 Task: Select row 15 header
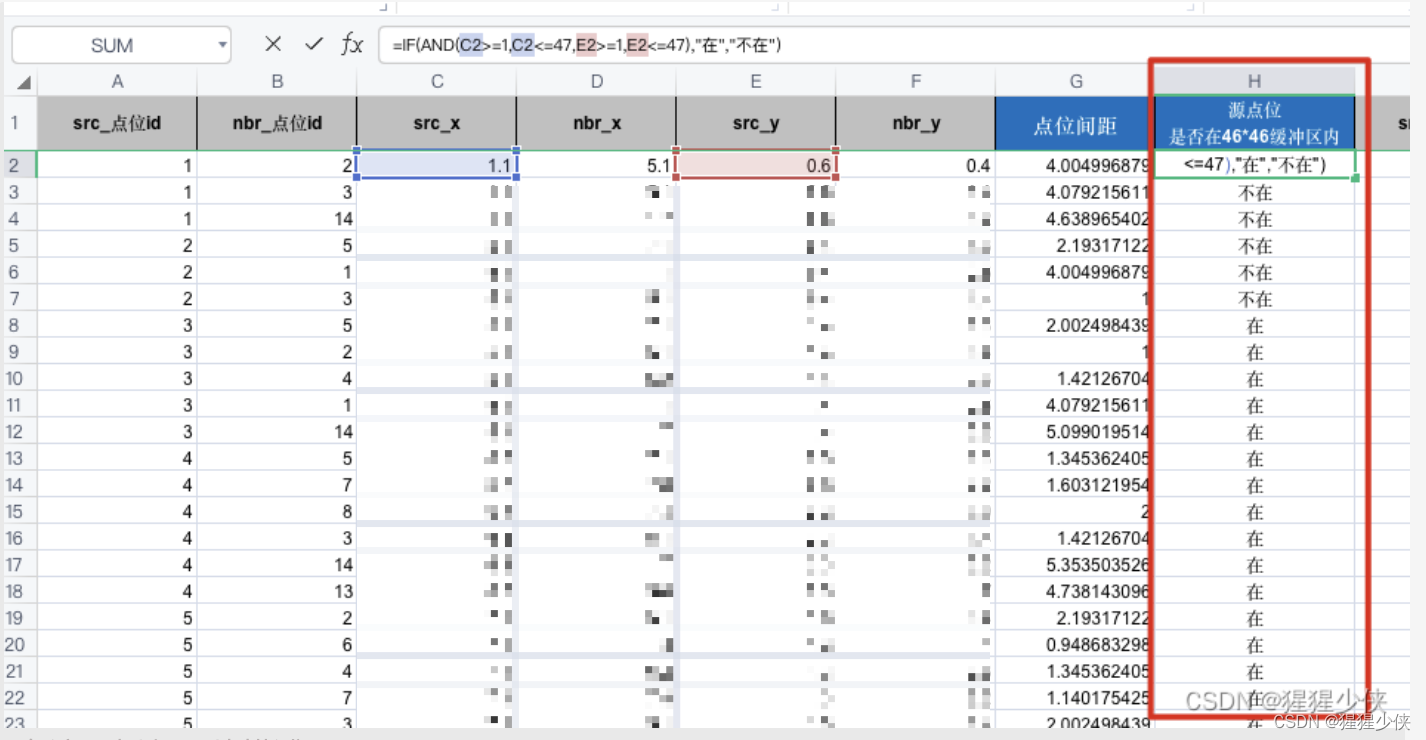click(20, 511)
